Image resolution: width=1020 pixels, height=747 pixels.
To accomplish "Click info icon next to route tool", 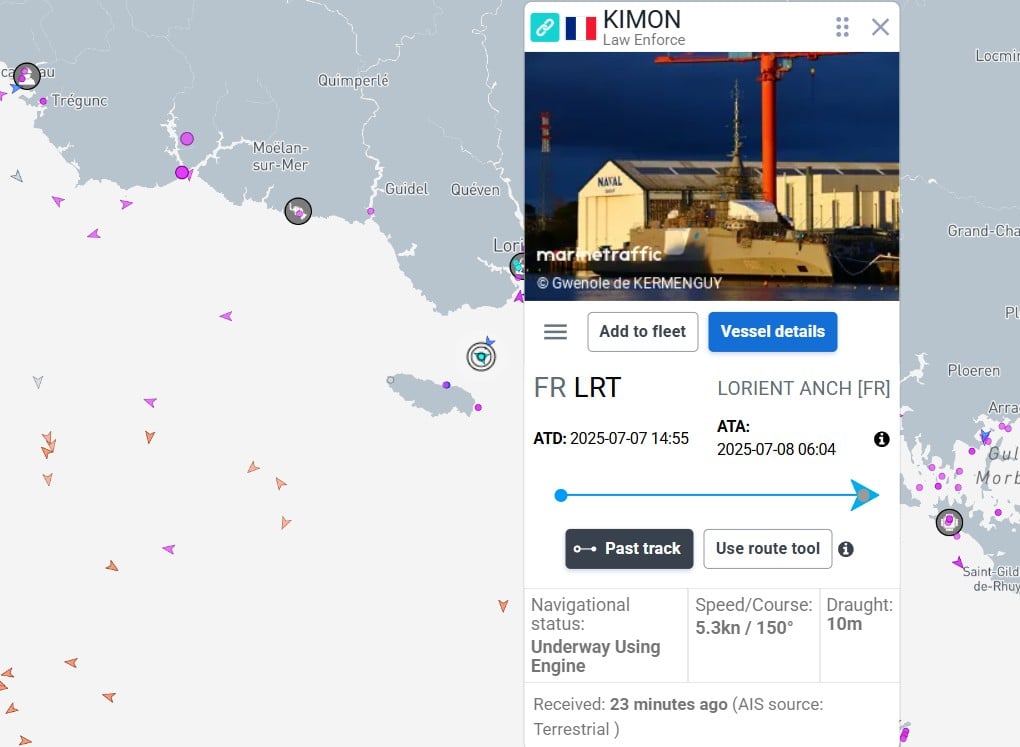I will click(x=846, y=549).
